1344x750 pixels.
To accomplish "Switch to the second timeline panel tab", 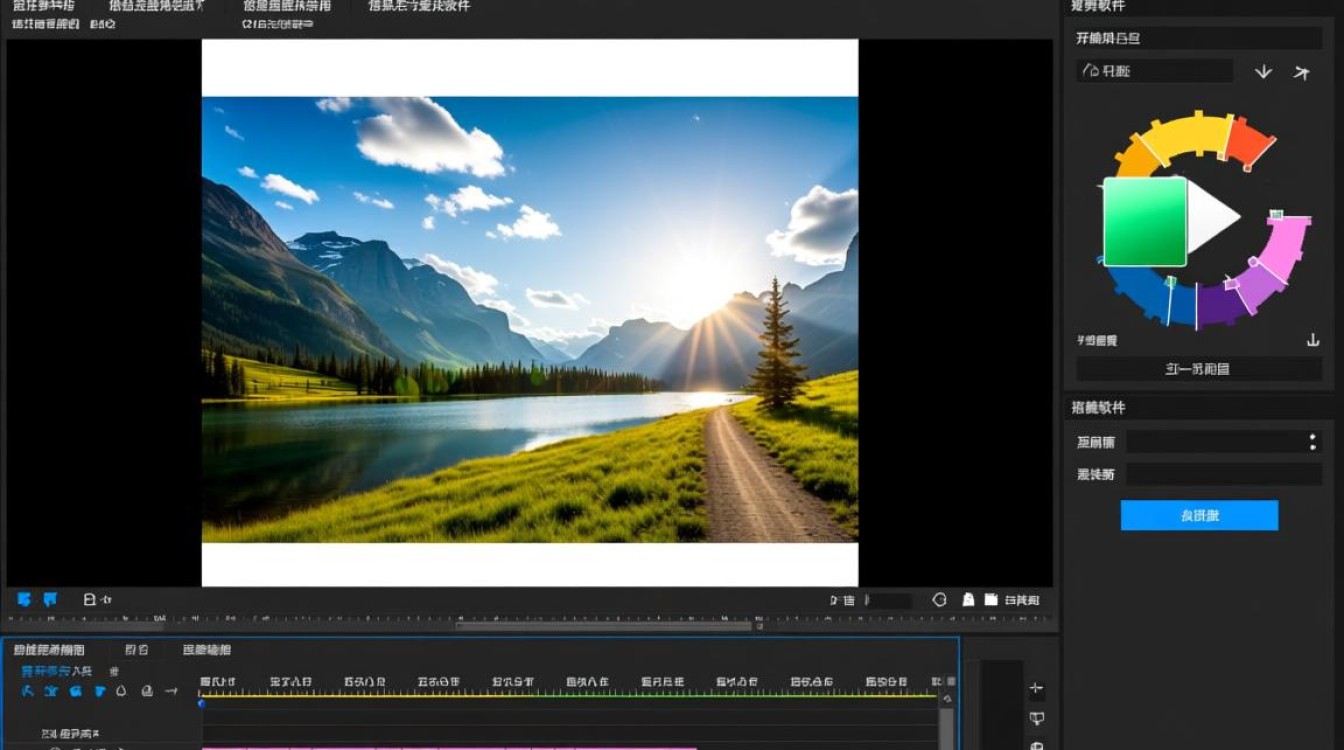I will click(136, 650).
